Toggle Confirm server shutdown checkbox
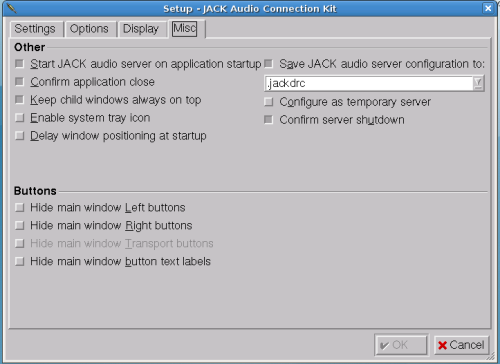 coord(268,120)
